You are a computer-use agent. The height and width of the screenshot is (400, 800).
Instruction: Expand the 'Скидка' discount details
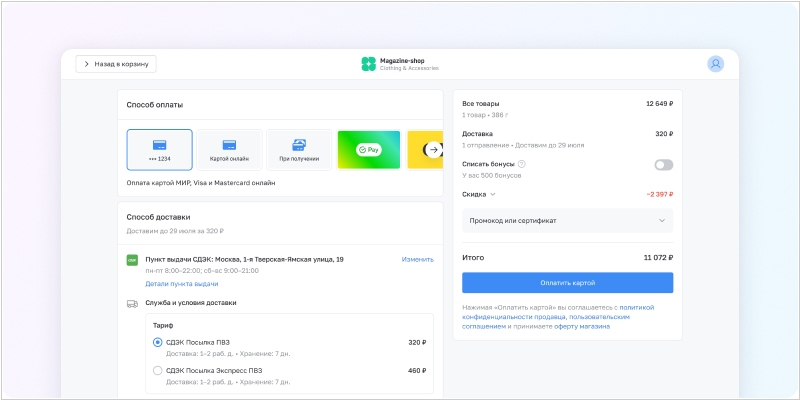click(479, 194)
